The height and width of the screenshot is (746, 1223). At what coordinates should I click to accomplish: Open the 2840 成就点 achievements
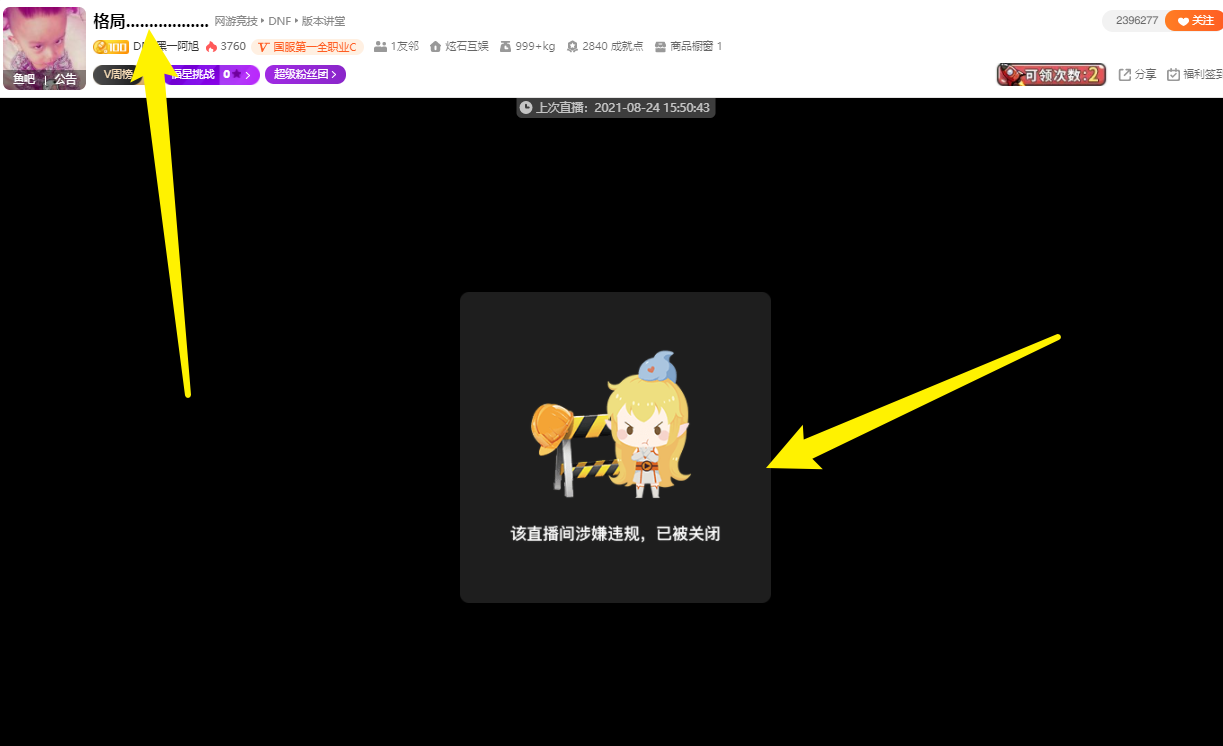coord(605,47)
